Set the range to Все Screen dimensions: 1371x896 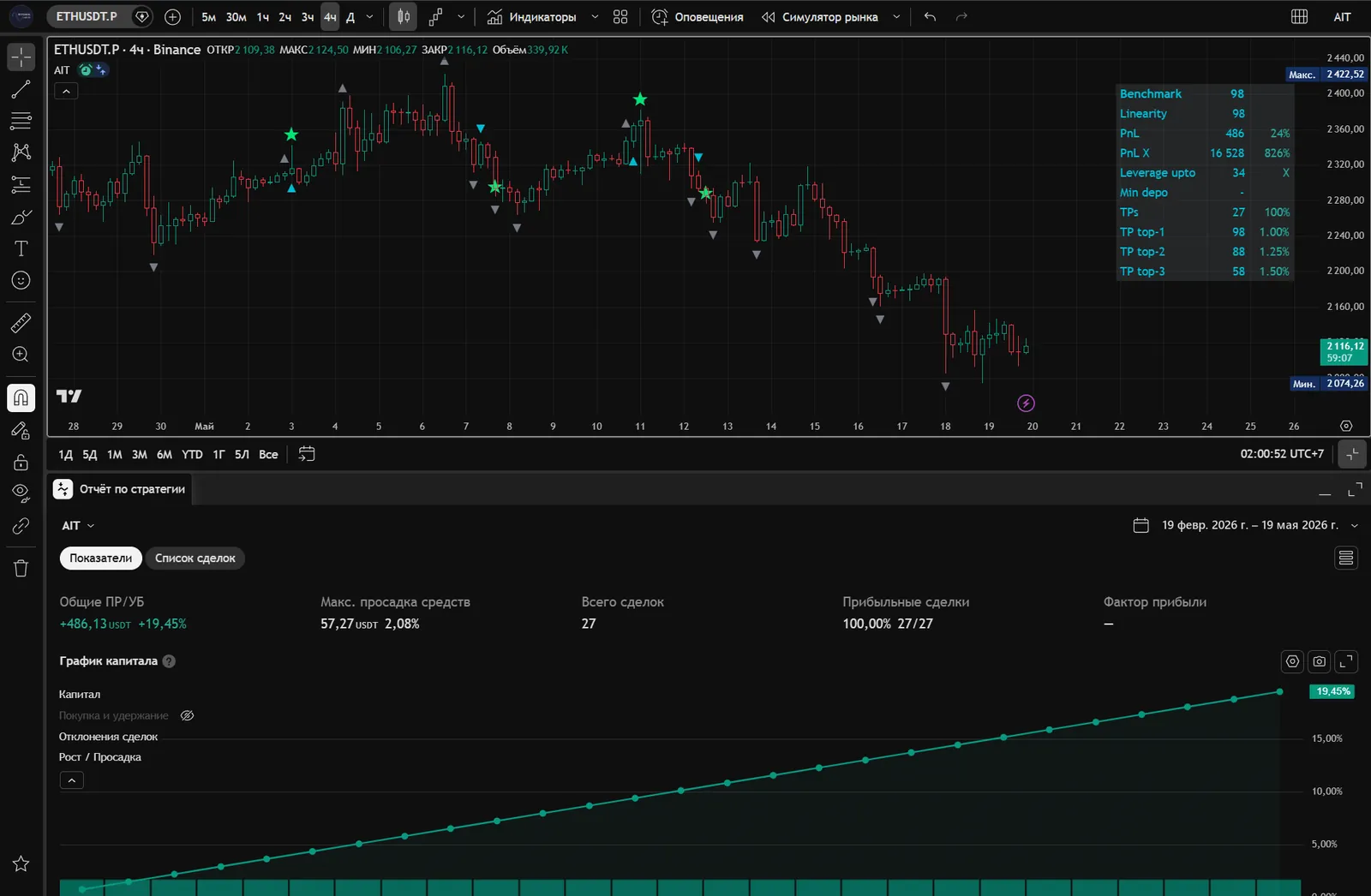[x=268, y=455]
